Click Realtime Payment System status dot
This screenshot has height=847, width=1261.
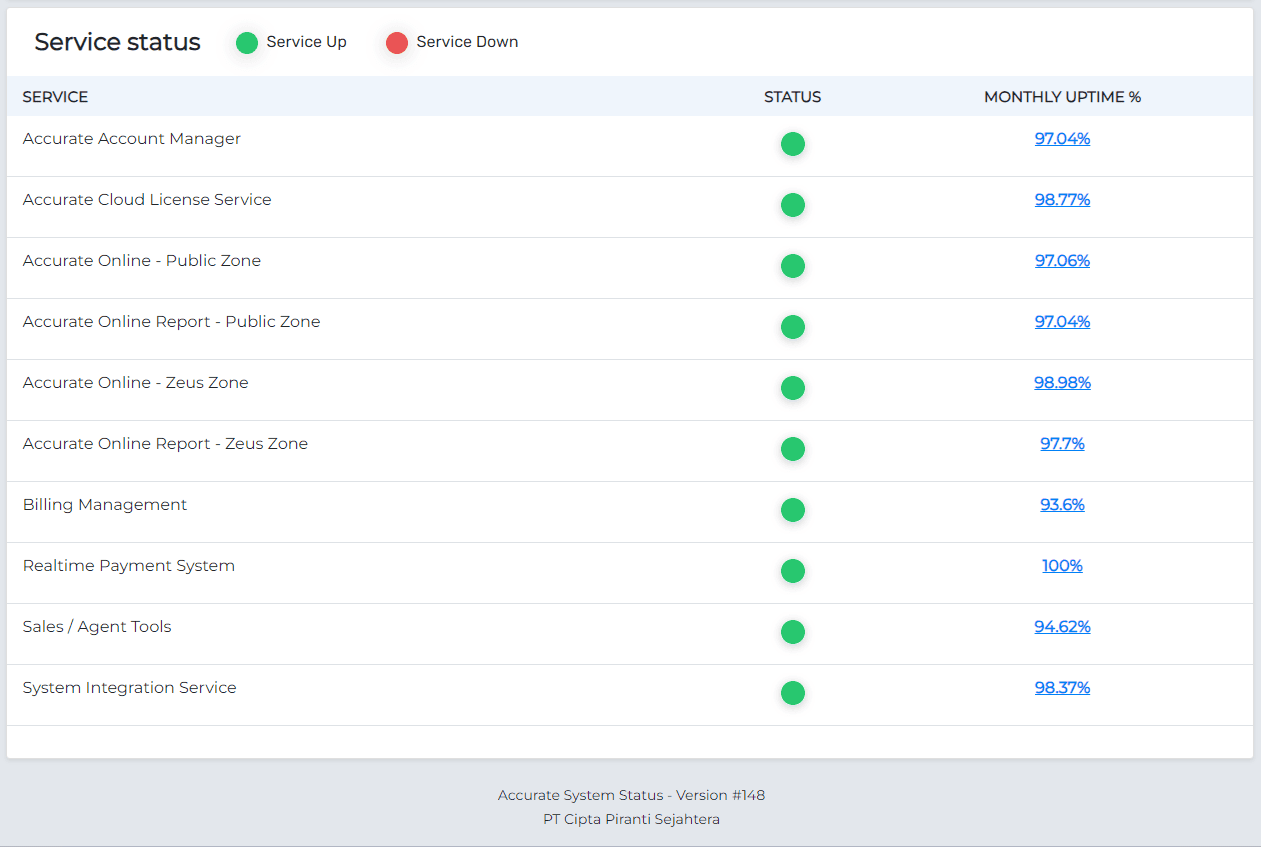coord(792,571)
